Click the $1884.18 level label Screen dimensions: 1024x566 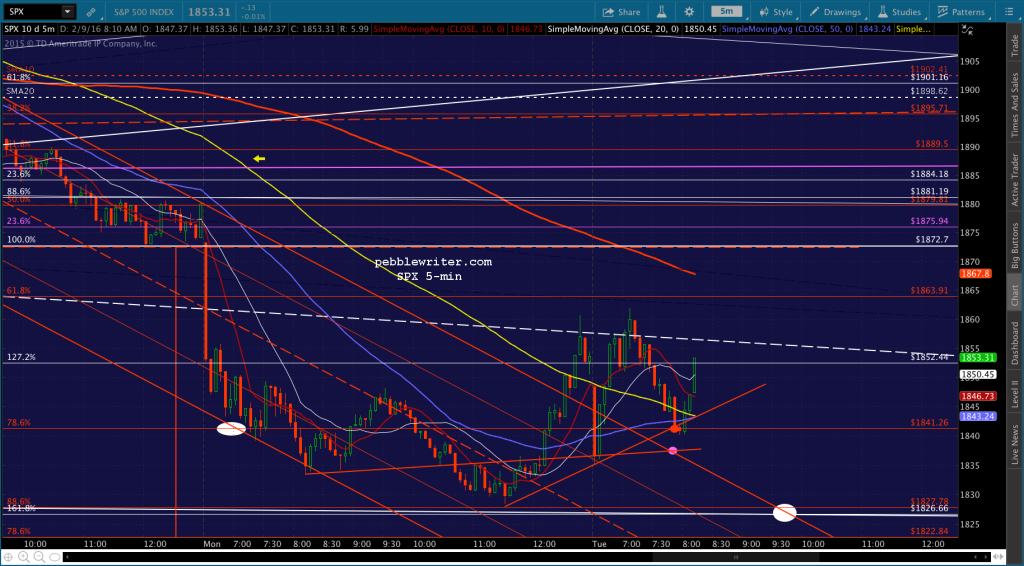[929, 174]
